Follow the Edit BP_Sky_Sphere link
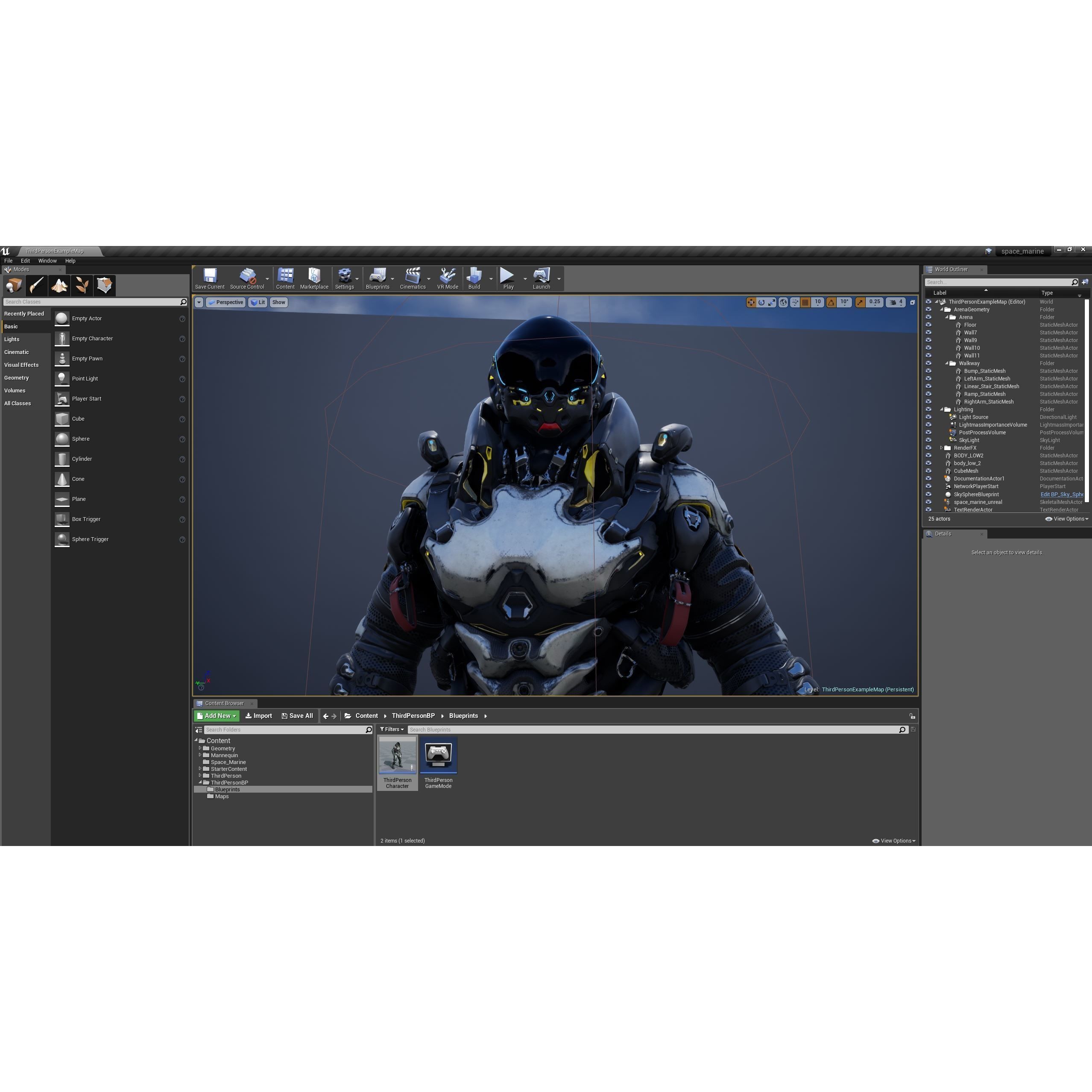This screenshot has width=1092, height=1092. click(1062, 494)
